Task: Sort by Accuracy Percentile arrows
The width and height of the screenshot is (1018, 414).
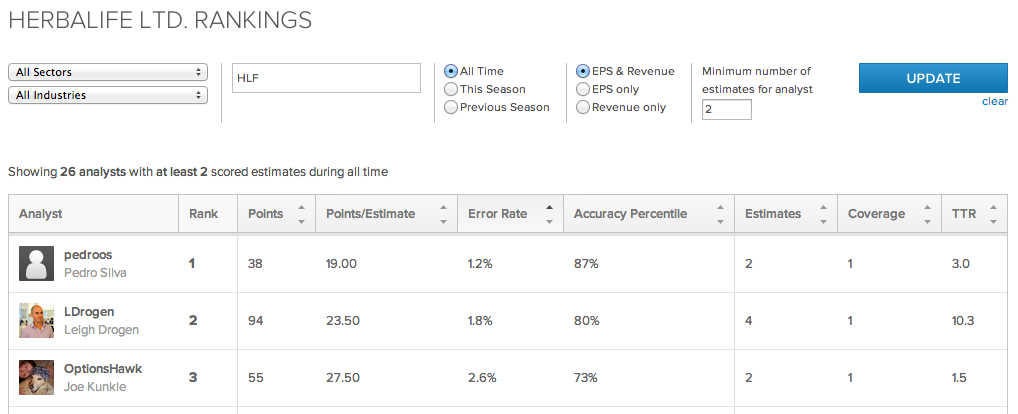Action: point(718,214)
